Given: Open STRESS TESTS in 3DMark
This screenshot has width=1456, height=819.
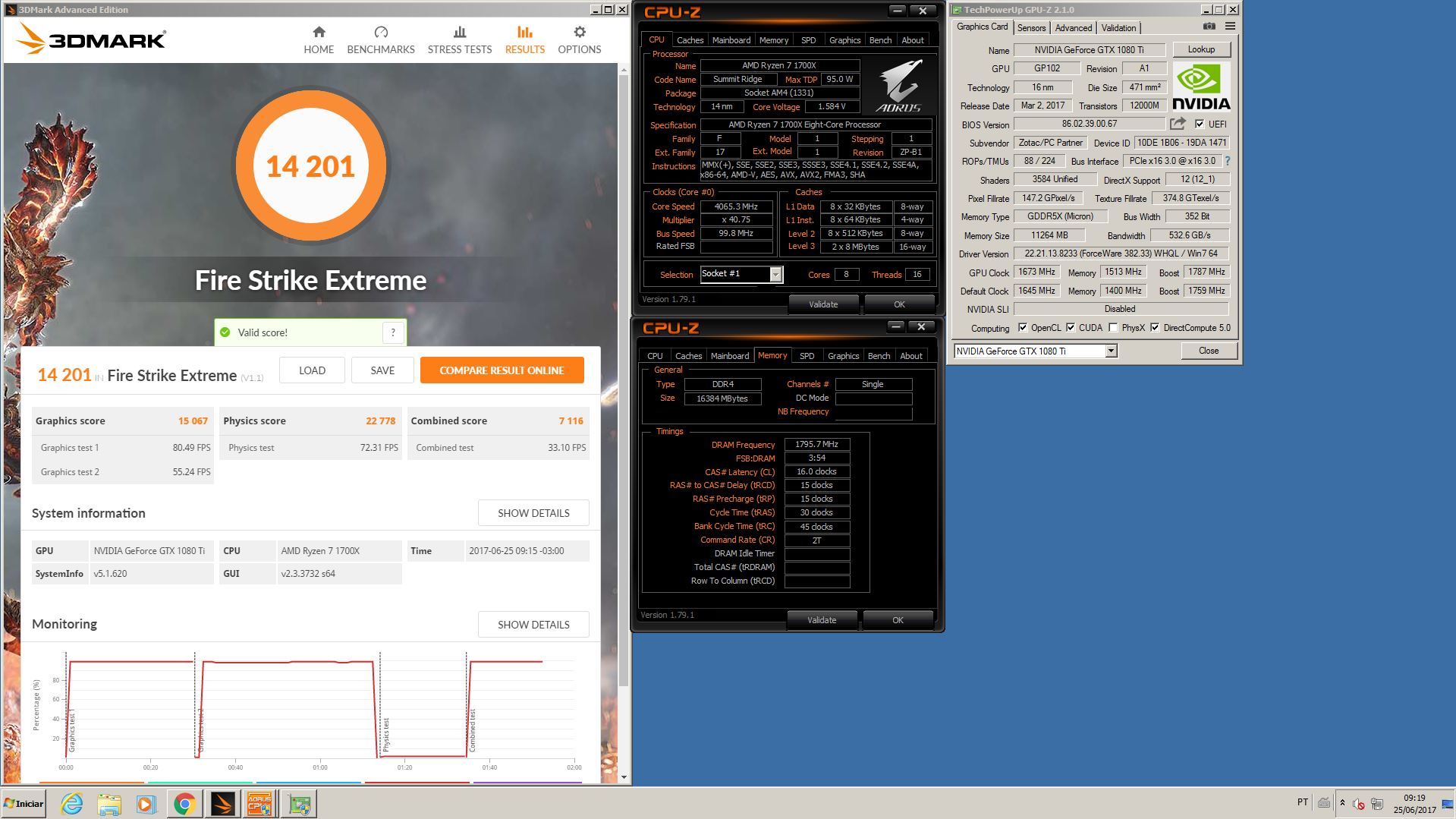Looking at the screenshot, I should coord(460,40).
